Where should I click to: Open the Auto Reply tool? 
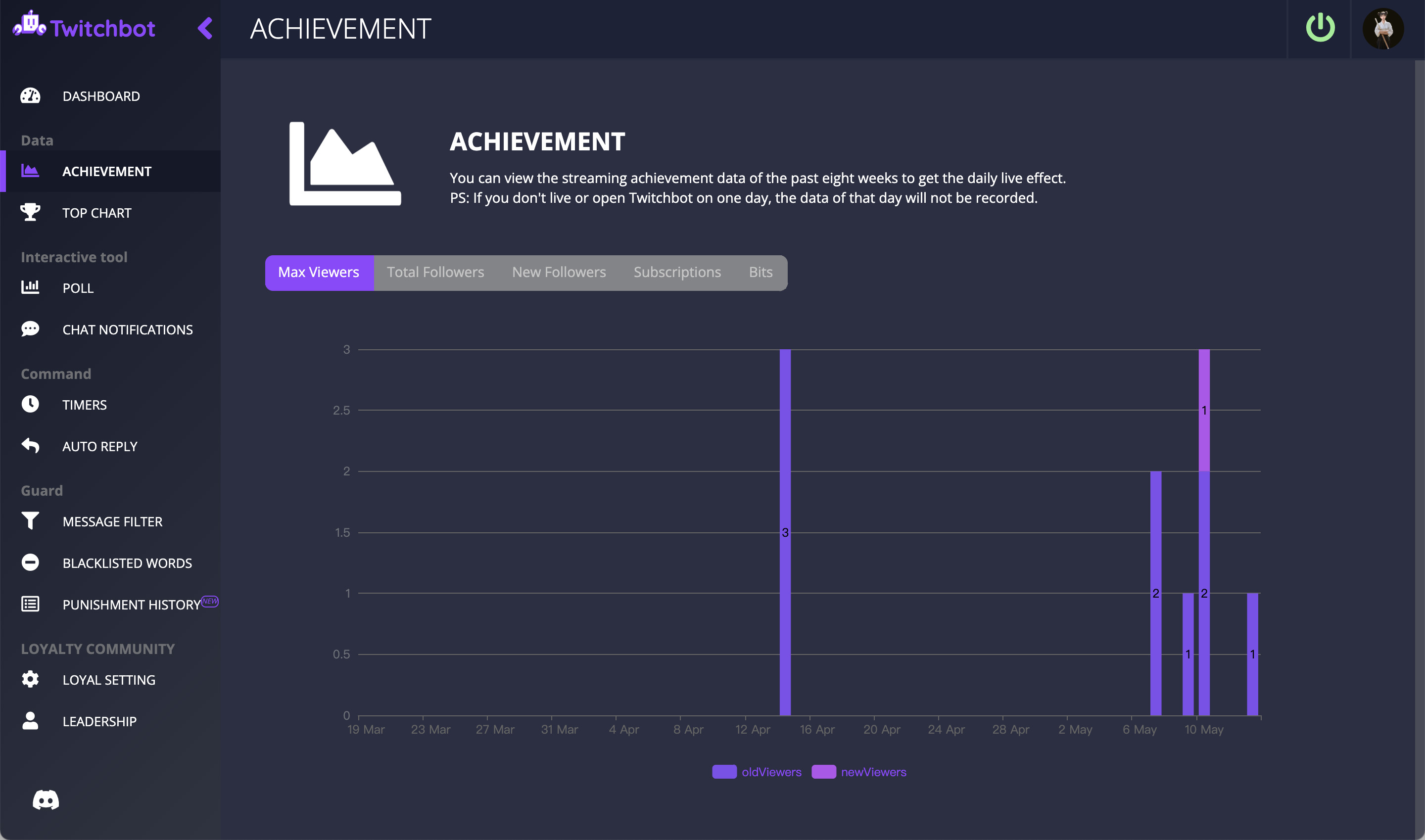pos(99,446)
